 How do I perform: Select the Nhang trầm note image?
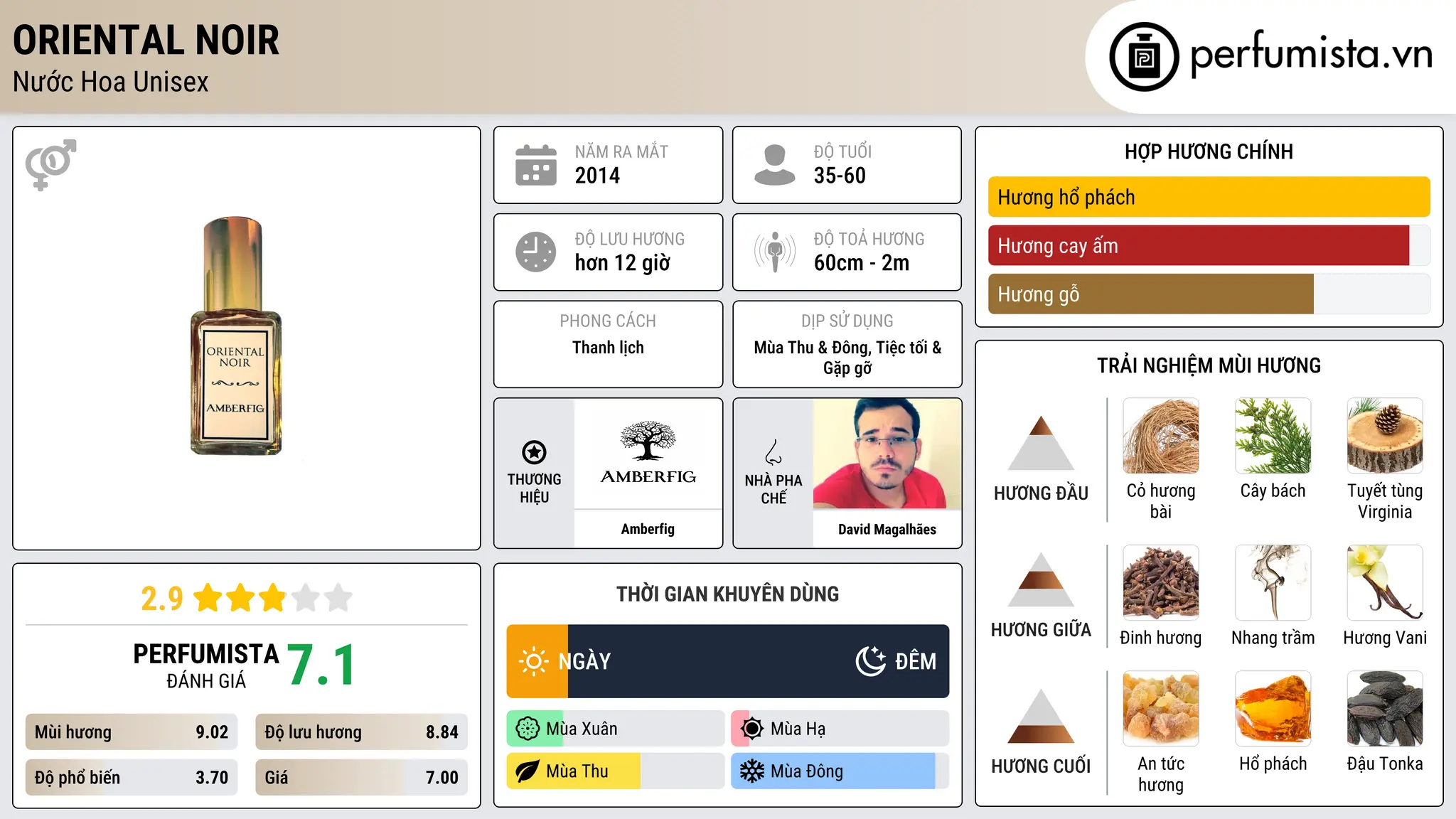point(1273,583)
